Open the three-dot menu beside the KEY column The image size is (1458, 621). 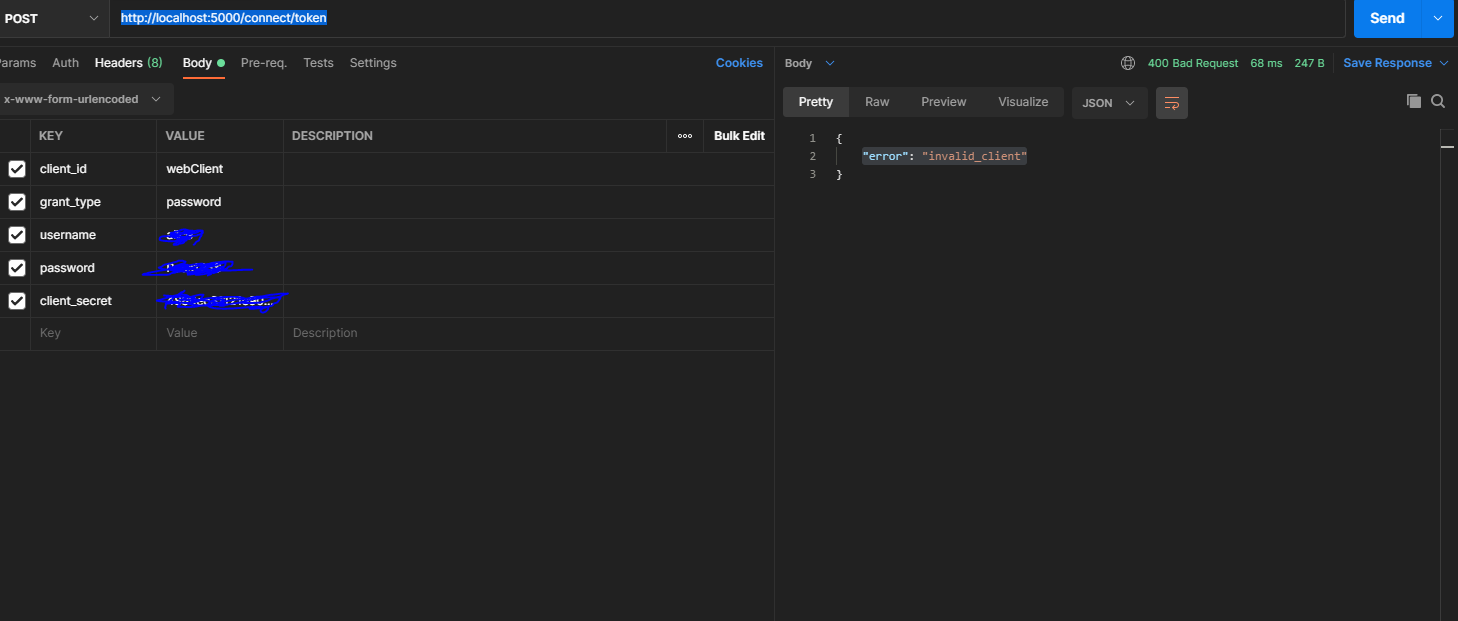click(685, 135)
